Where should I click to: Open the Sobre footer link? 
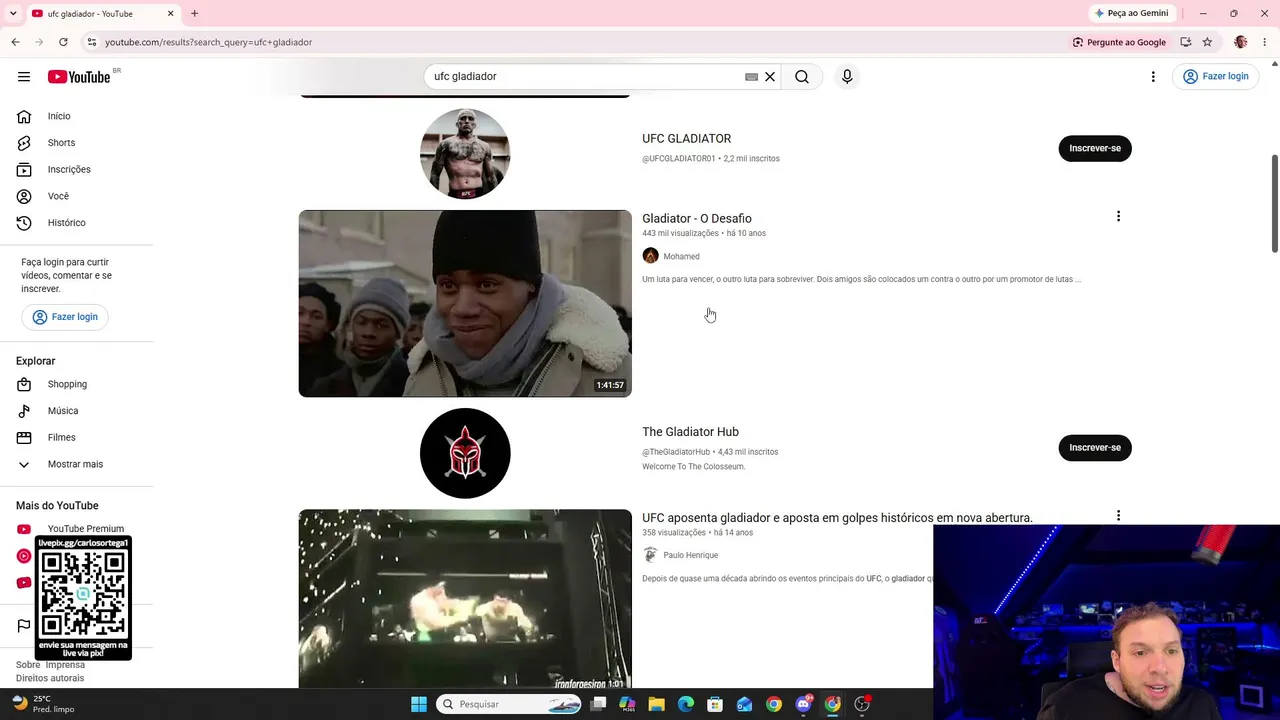click(28, 665)
